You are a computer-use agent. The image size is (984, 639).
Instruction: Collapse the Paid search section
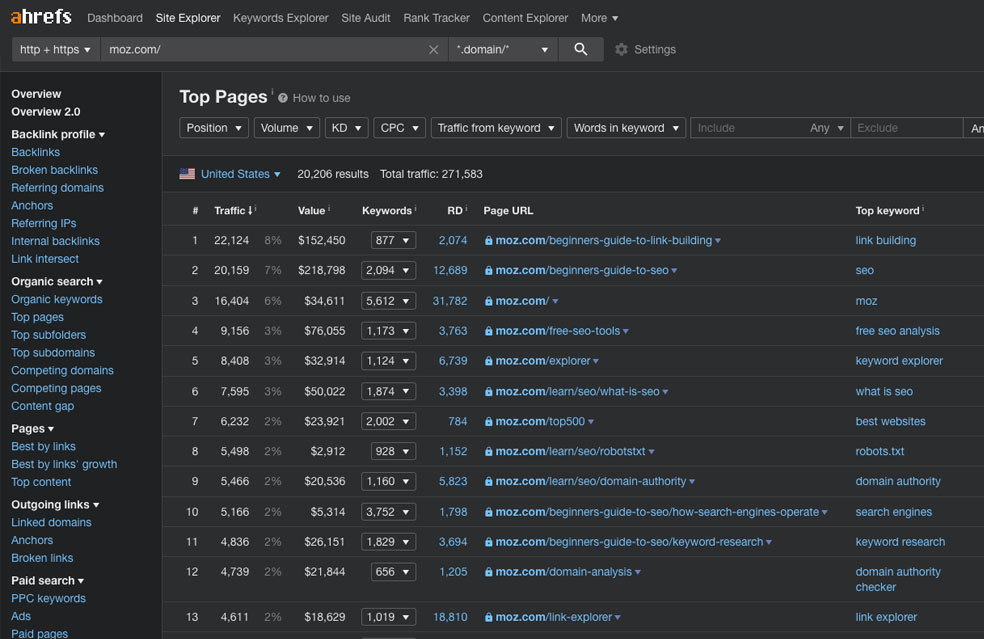pyautogui.click(x=48, y=581)
